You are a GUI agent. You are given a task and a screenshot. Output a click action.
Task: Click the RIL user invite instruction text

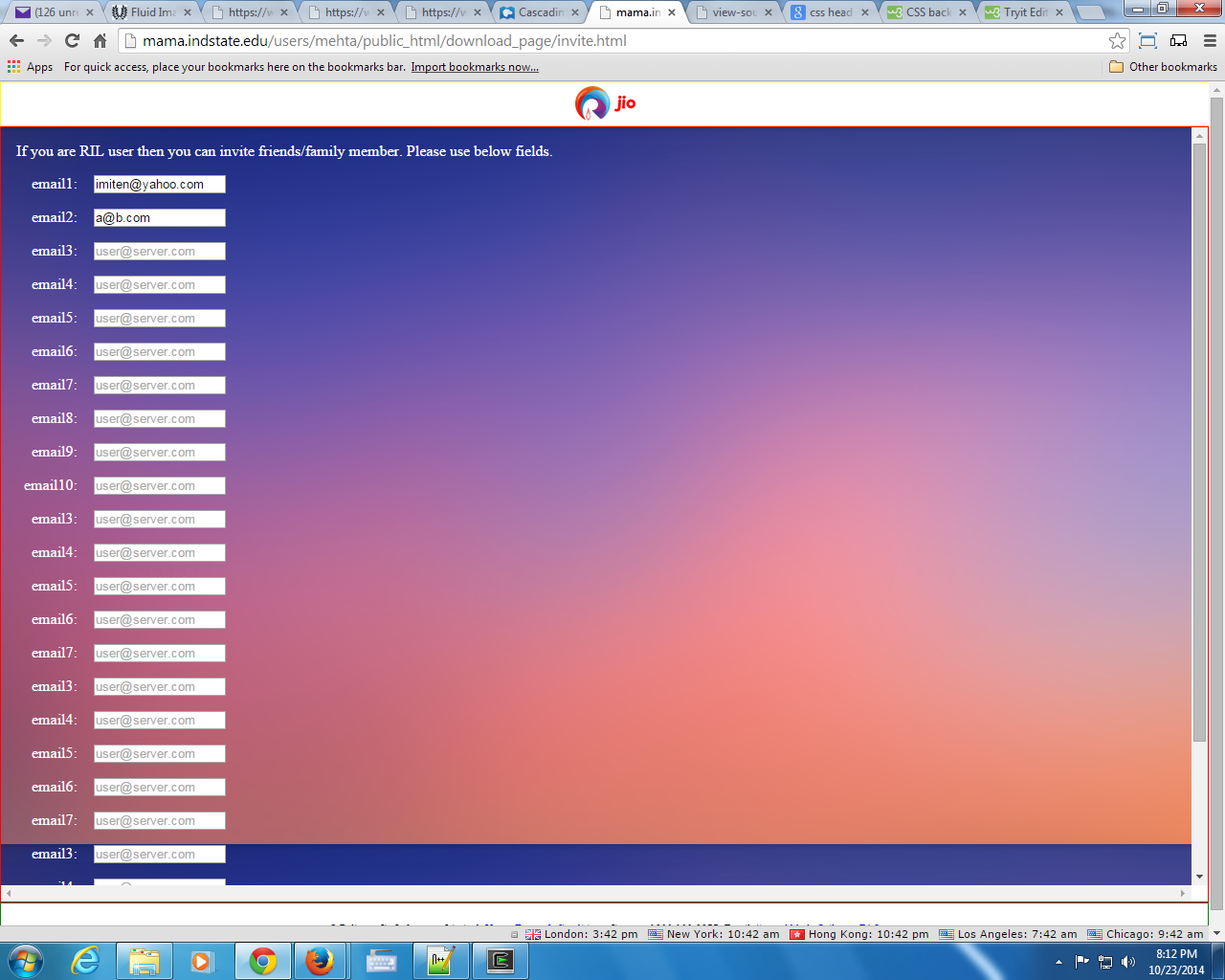coord(284,151)
